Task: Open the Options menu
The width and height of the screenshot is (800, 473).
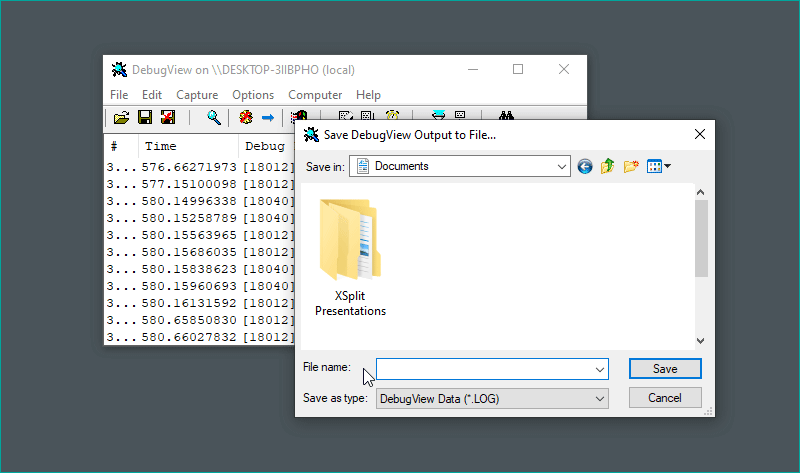Action: [x=253, y=95]
